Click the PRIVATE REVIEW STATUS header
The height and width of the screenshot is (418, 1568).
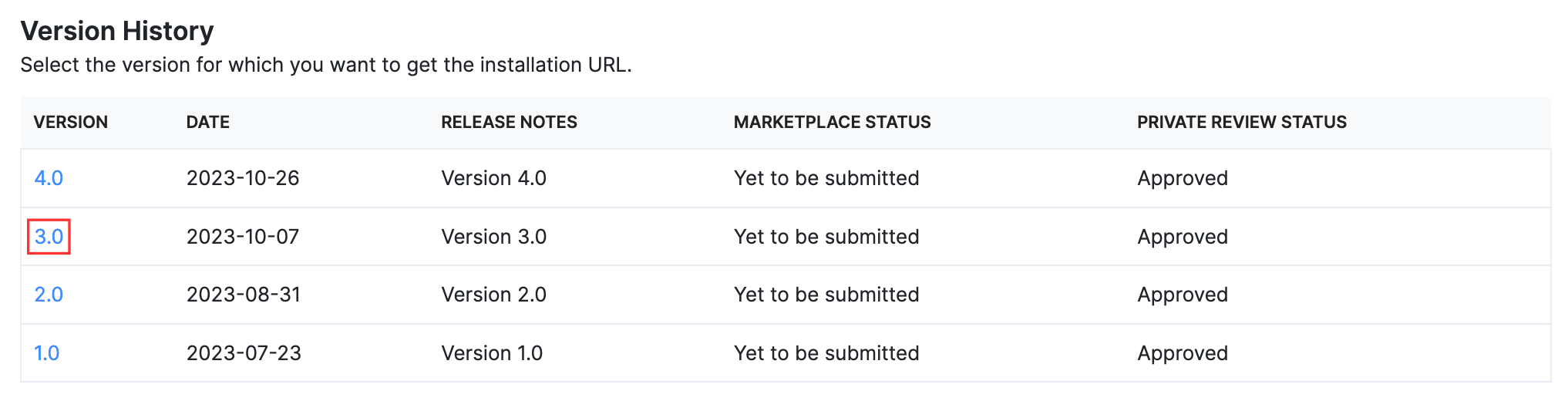click(x=1241, y=122)
